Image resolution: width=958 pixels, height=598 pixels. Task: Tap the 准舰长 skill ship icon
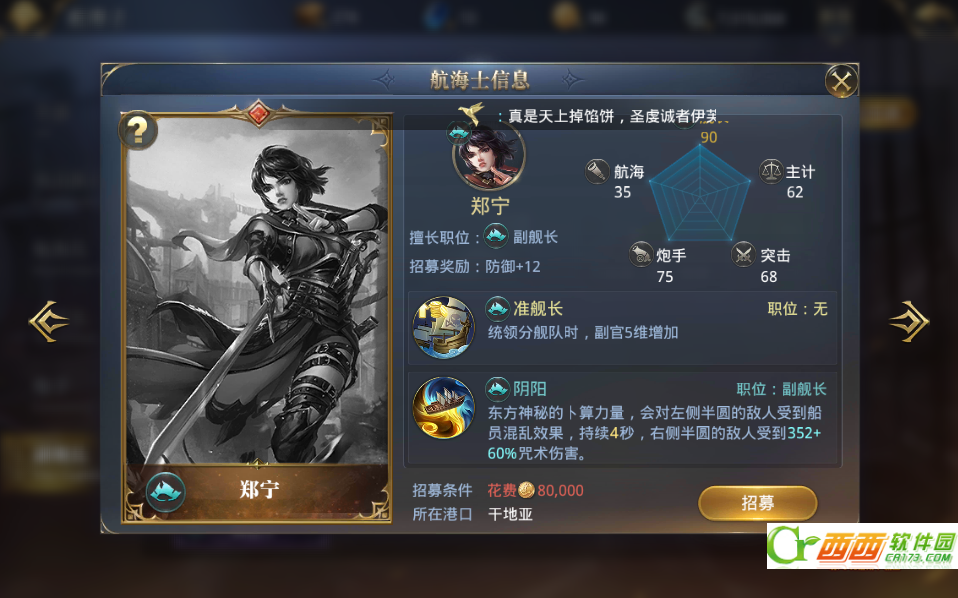coord(444,327)
